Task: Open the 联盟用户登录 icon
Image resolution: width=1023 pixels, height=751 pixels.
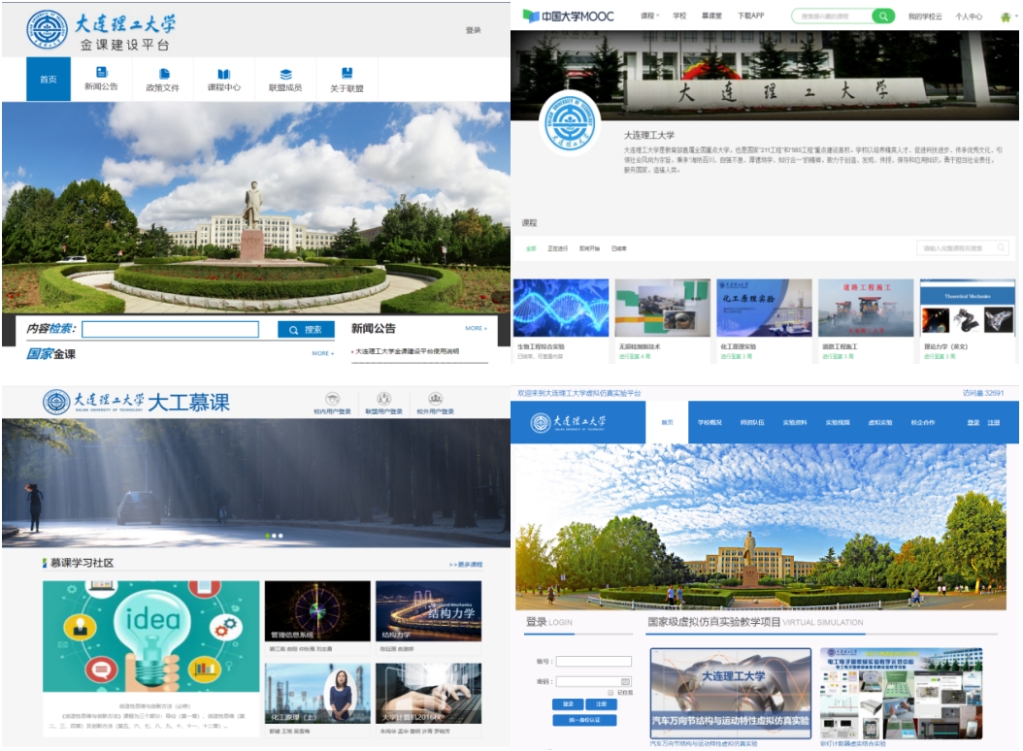Action: (383, 399)
